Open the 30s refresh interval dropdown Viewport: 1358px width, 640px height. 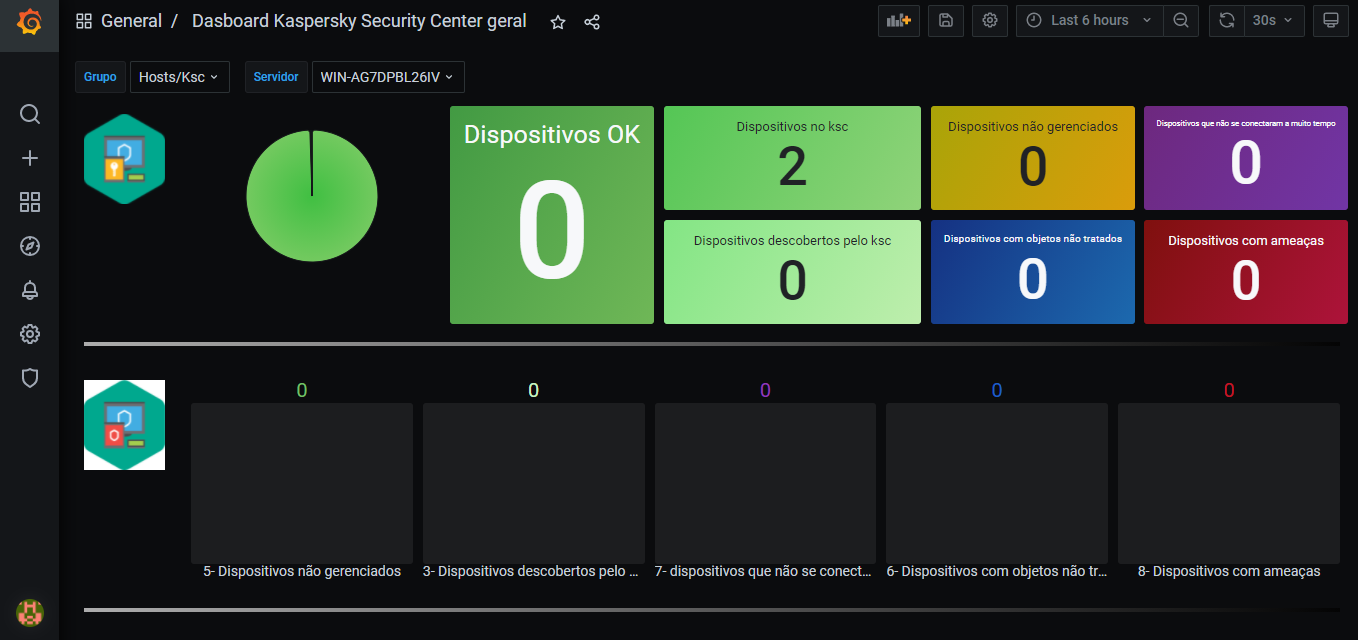click(x=1274, y=20)
